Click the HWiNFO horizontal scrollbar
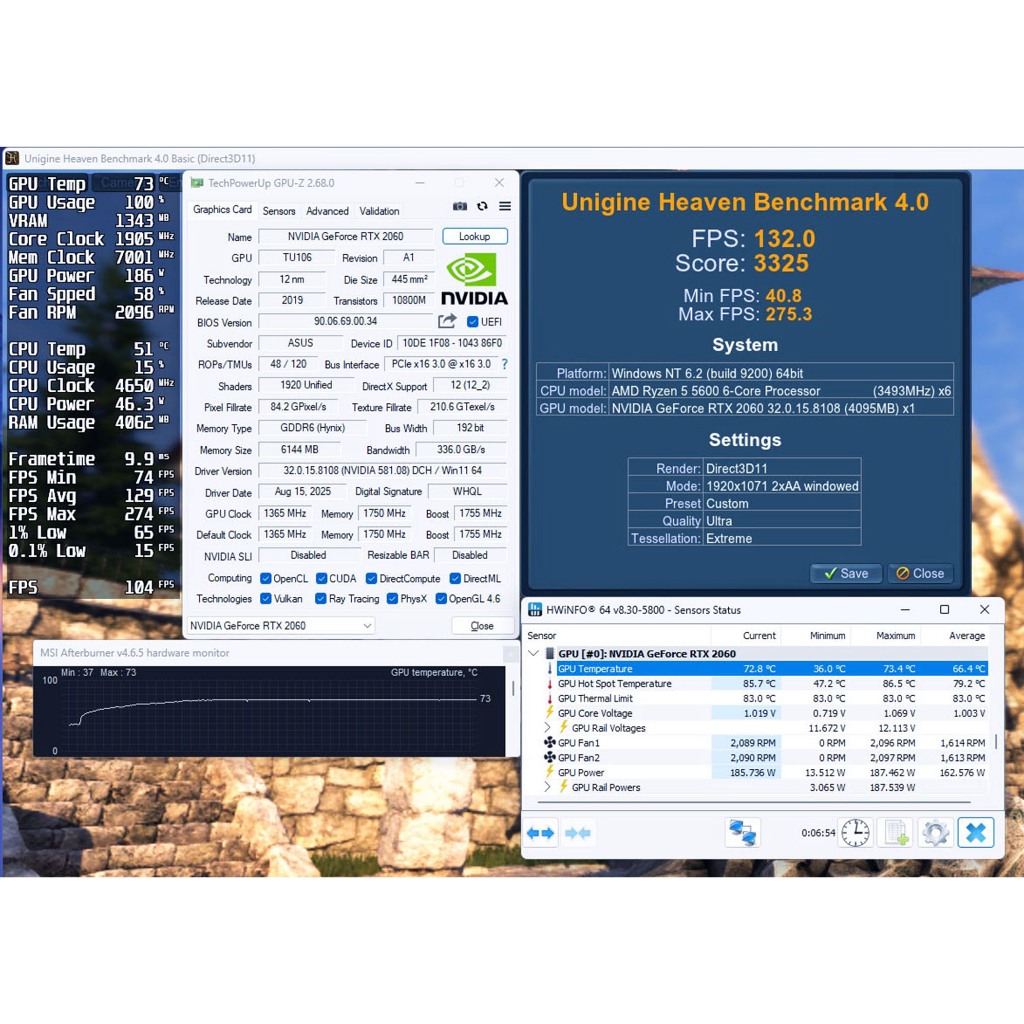1024x1024 pixels. click(756, 801)
